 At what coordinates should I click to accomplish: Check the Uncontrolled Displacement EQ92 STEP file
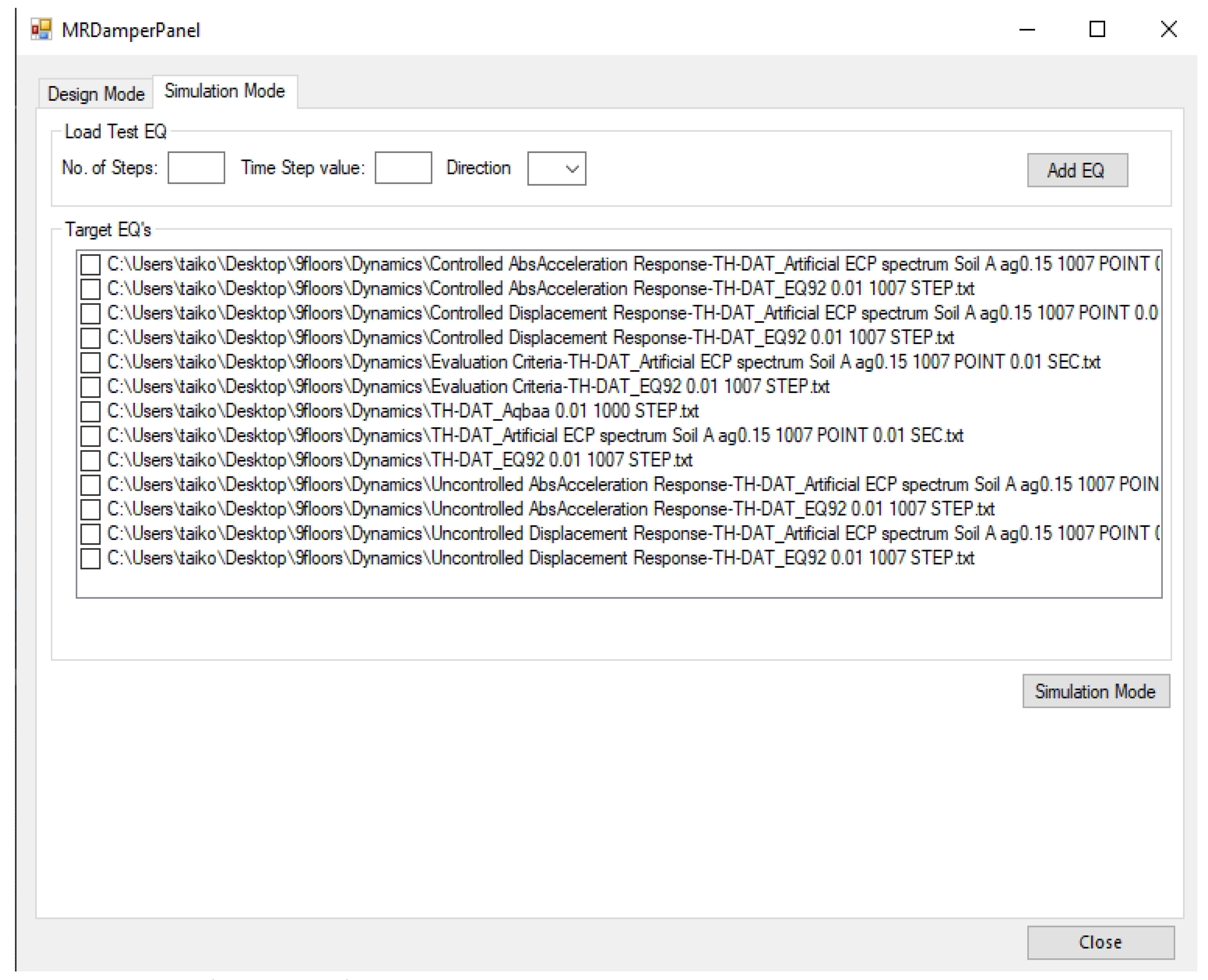point(90,558)
